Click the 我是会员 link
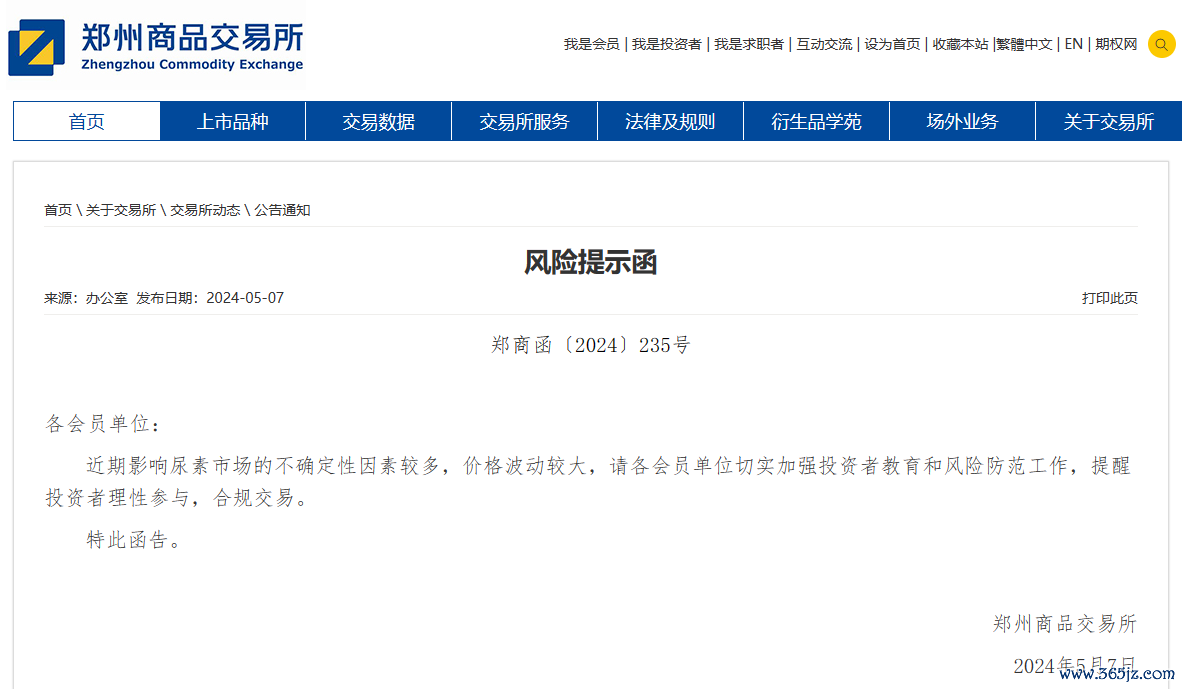Viewport: 1182px width, 689px height. (591, 44)
